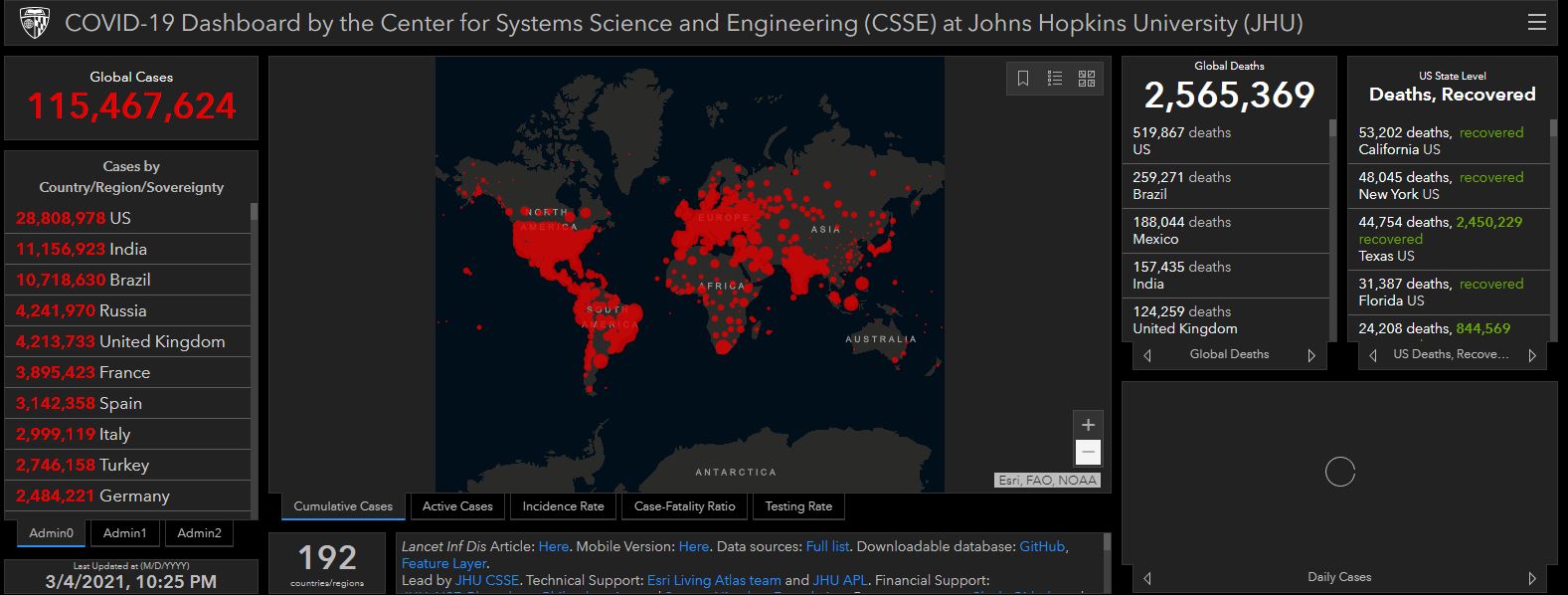Viewport: 1568px width, 595px height.
Task: Open the GitHub database link
Action: click(1042, 546)
